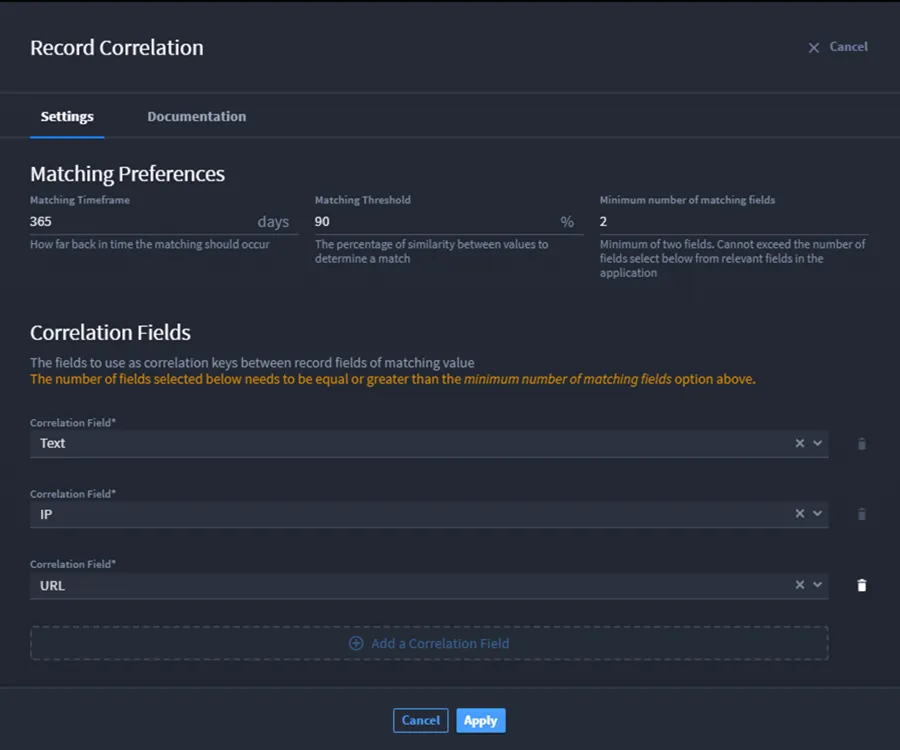Viewport: 900px width, 750px height.
Task: Click the Correlation Fields heading
Action: point(110,333)
